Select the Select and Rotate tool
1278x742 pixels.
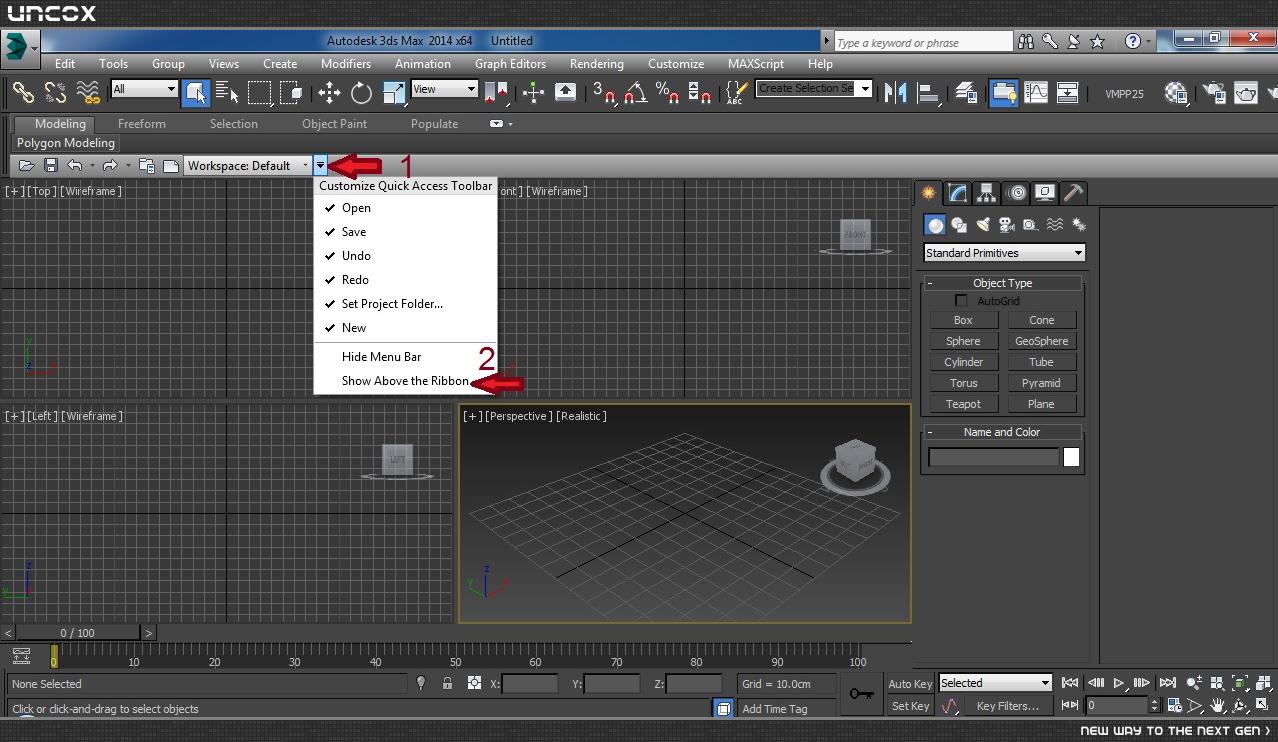click(361, 92)
